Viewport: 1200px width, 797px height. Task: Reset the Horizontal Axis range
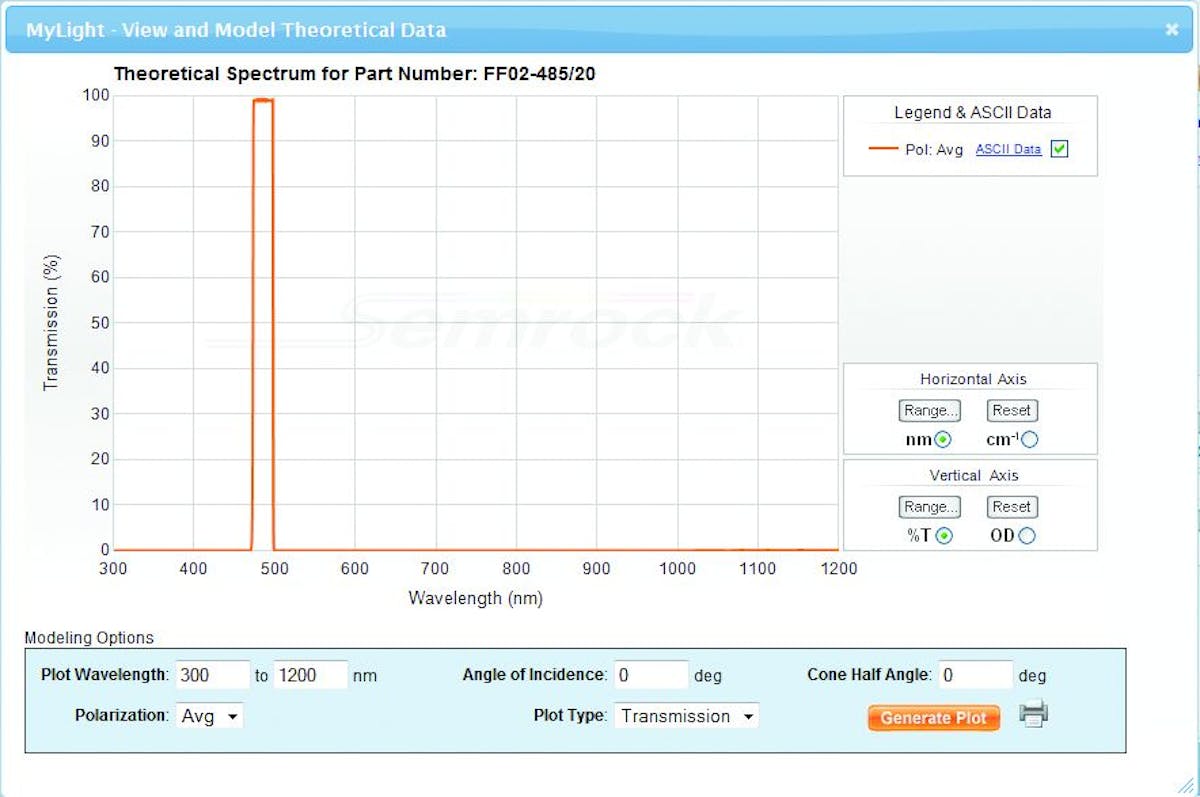click(1011, 410)
